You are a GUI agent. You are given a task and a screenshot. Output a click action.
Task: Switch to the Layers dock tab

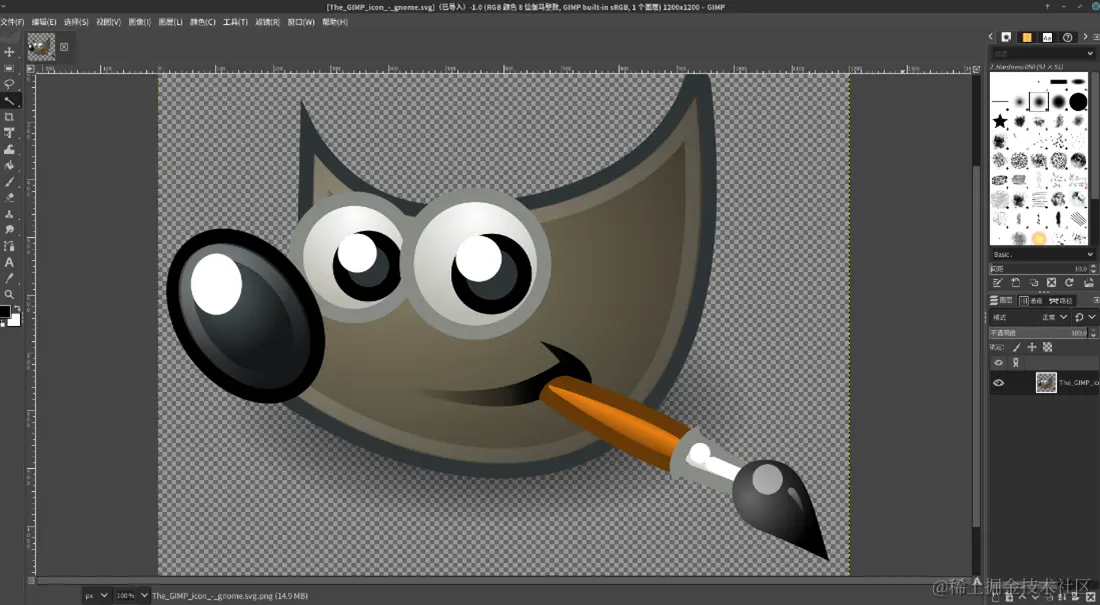point(1001,300)
